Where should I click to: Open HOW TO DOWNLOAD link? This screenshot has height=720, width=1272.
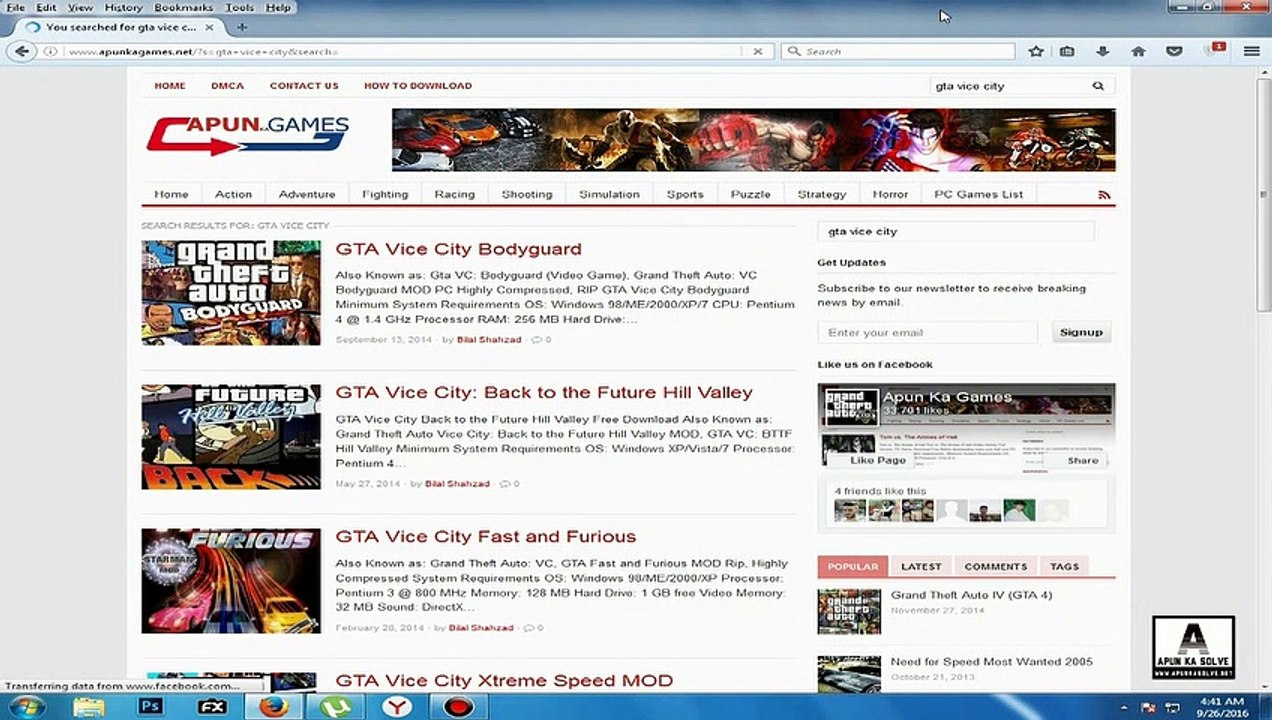(418, 86)
